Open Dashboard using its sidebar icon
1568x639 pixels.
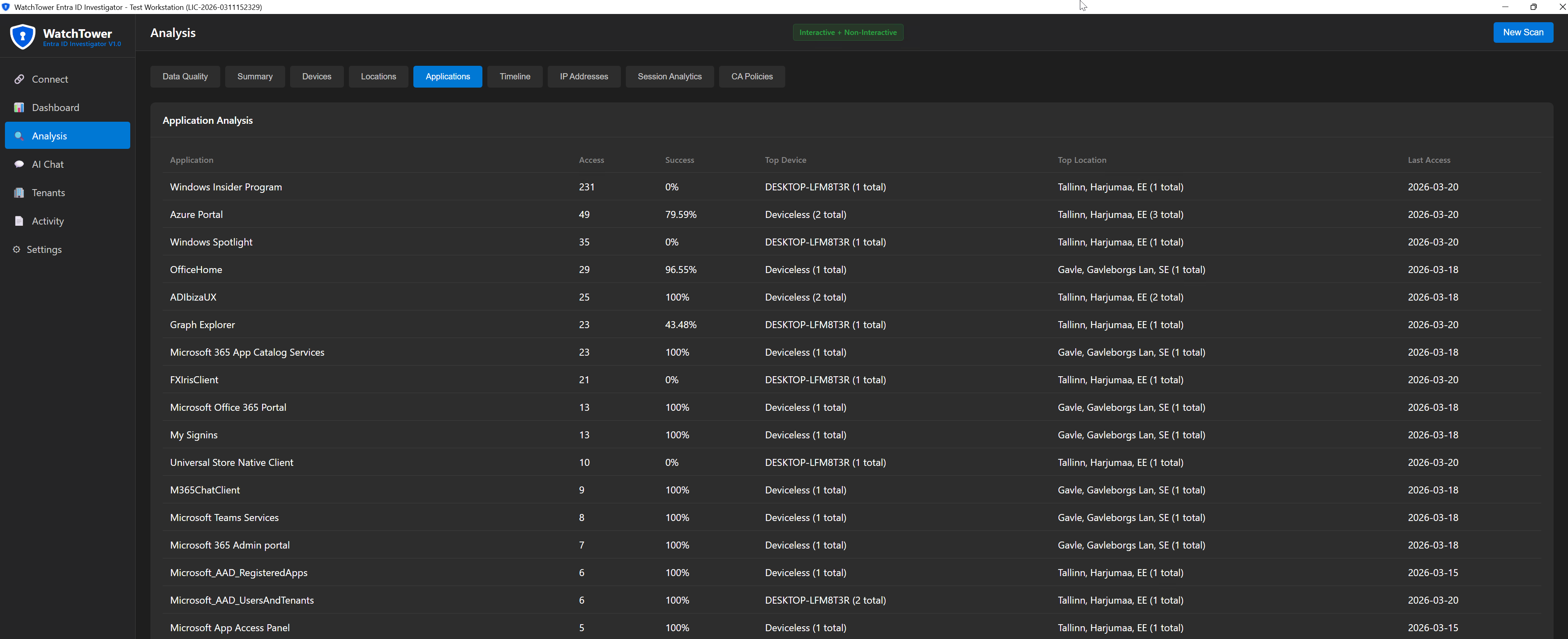pyautogui.click(x=19, y=107)
